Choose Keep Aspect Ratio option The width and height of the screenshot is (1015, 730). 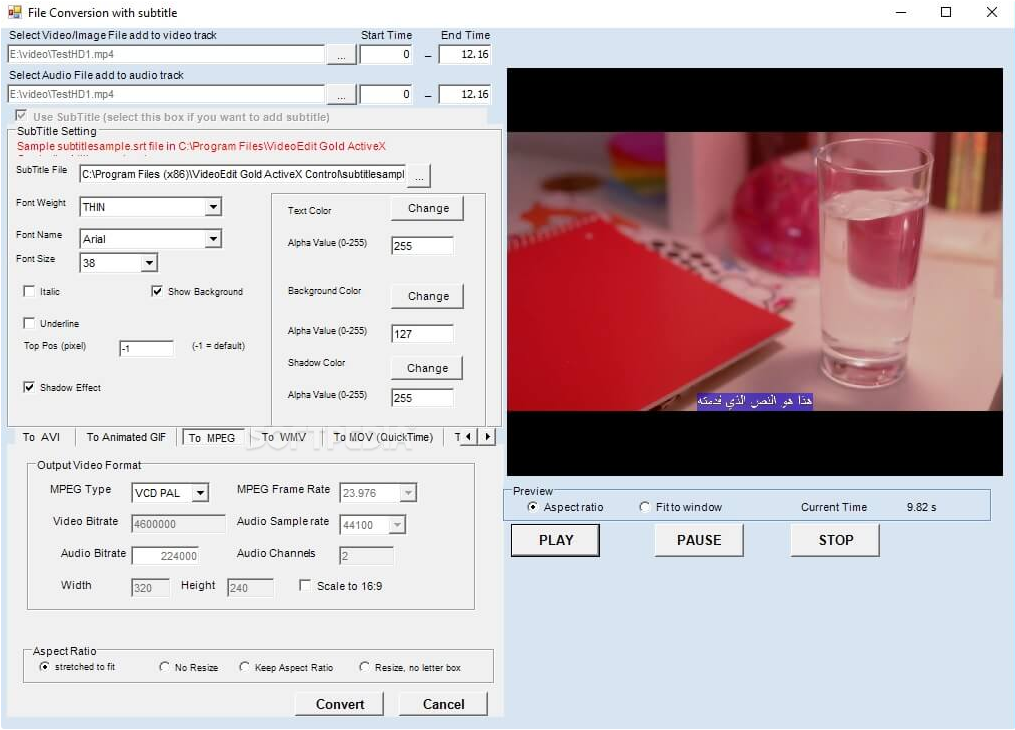[244, 667]
